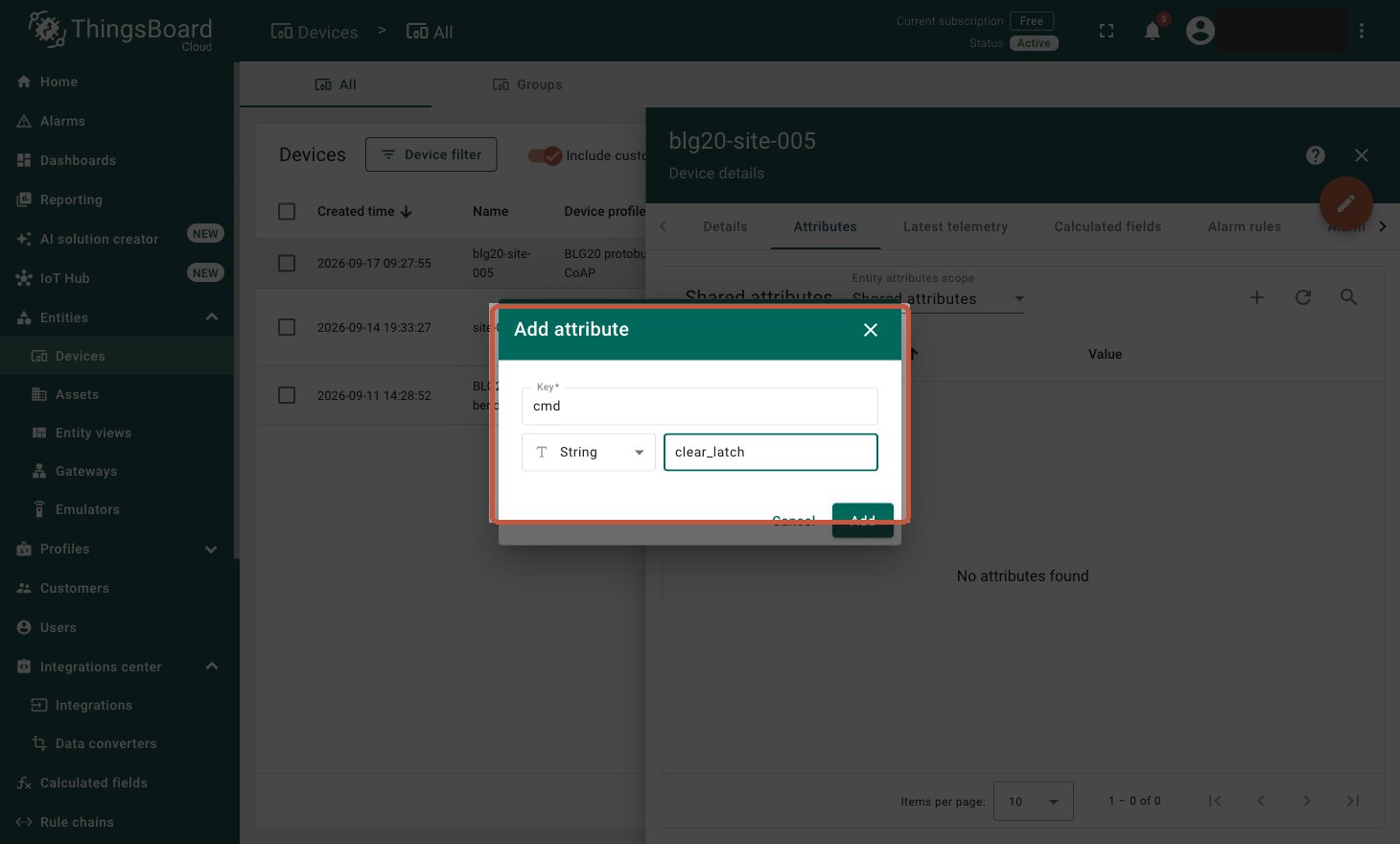
Task: Select the blg20-site-005 row checkbox
Action: click(287, 263)
